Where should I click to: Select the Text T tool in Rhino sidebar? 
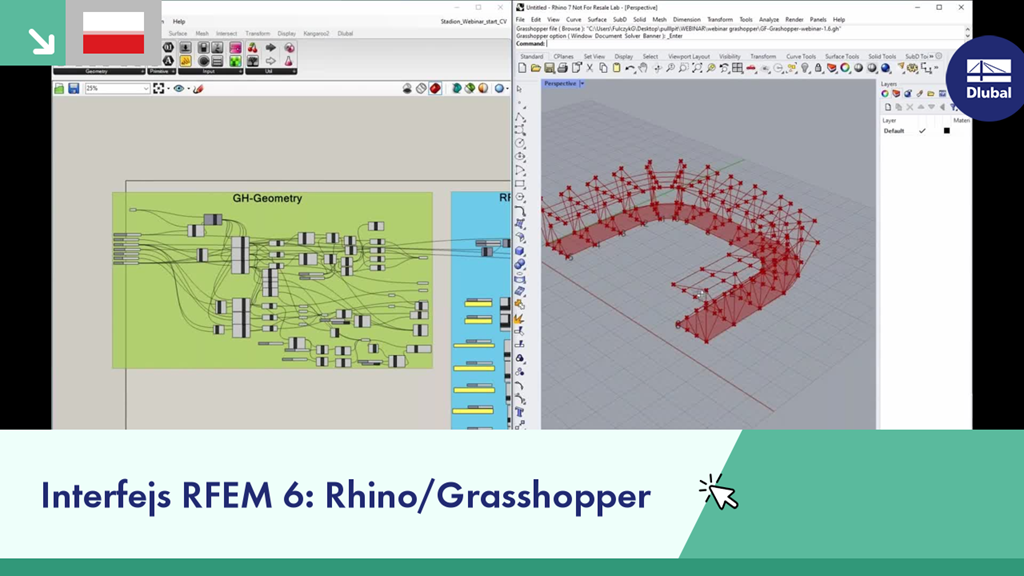point(520,412)
